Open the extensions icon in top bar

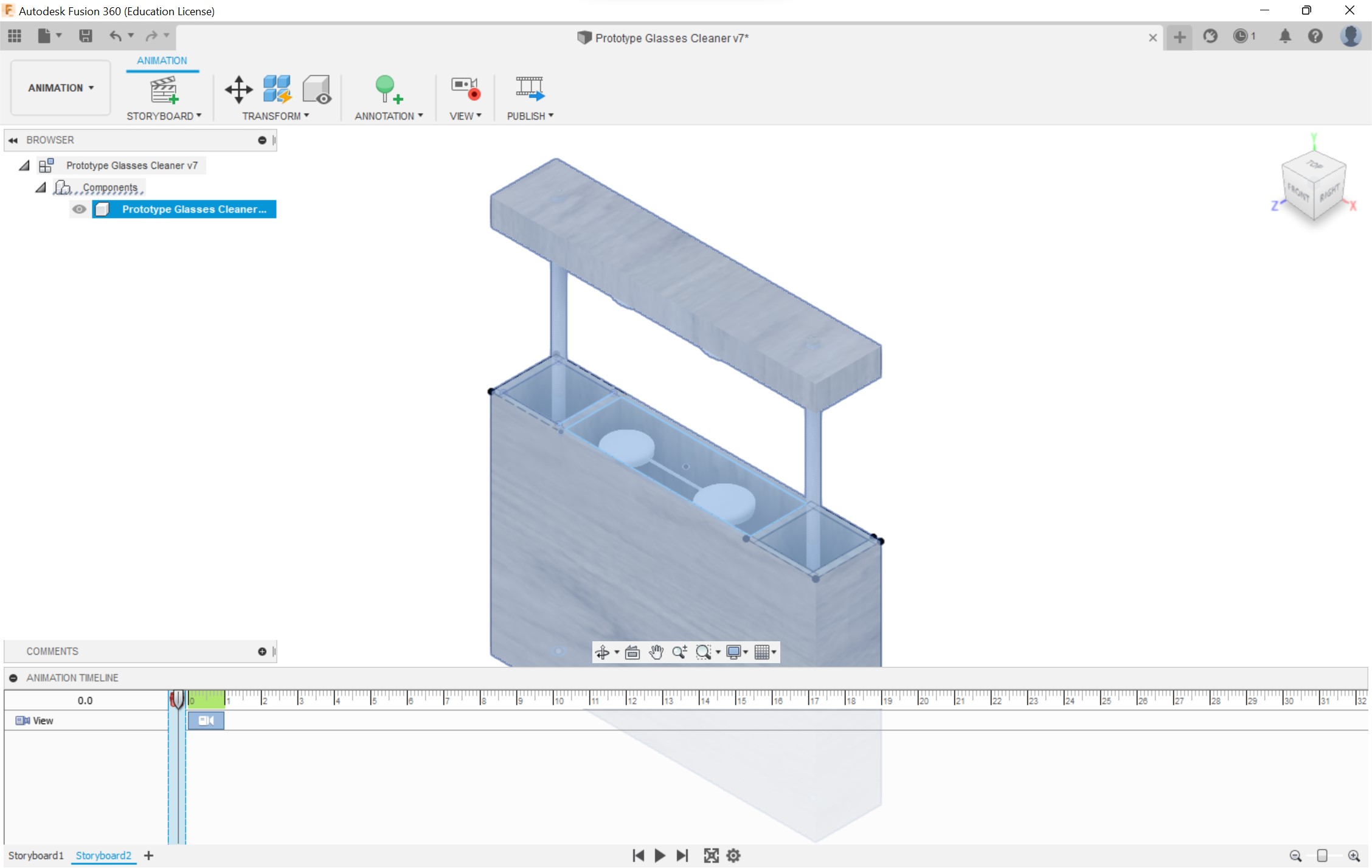(1210, 36)
